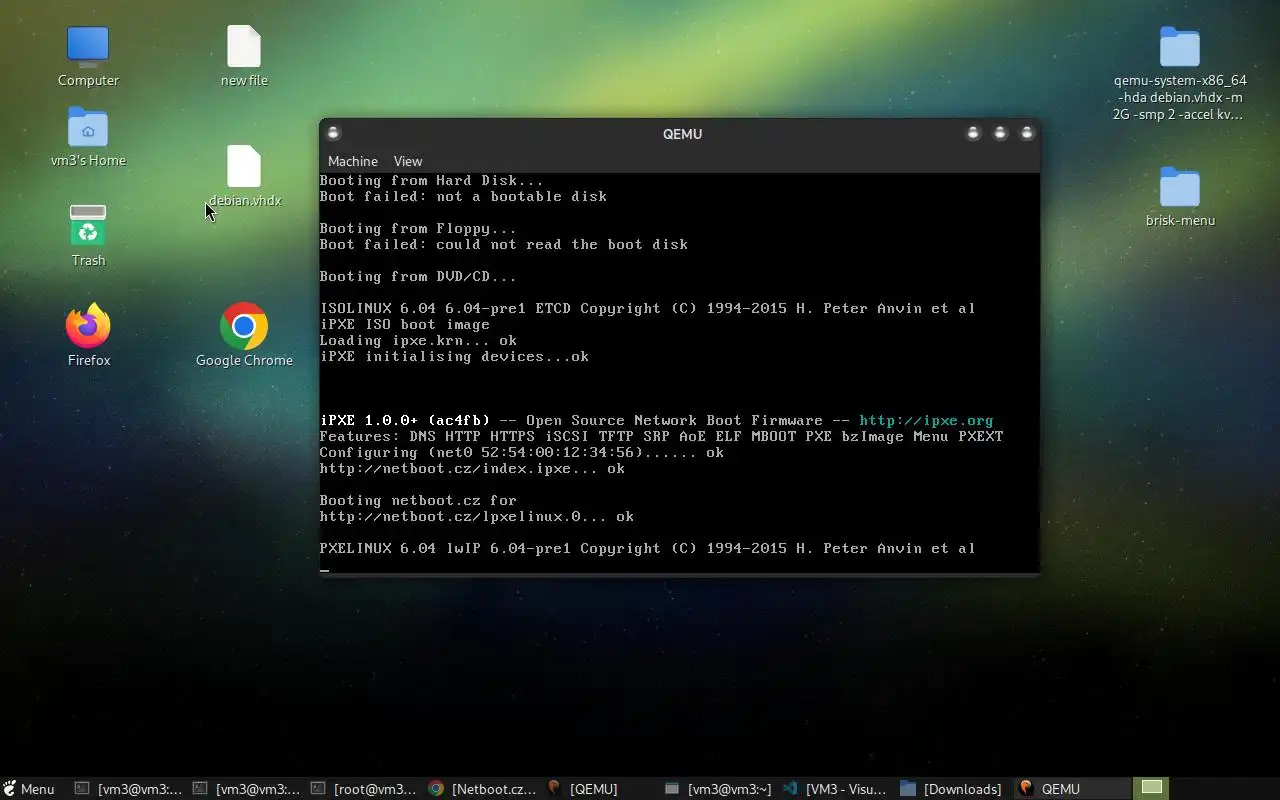Minimize the QEMU window
Screen dimensions: 1280x800
pos(973,133)
